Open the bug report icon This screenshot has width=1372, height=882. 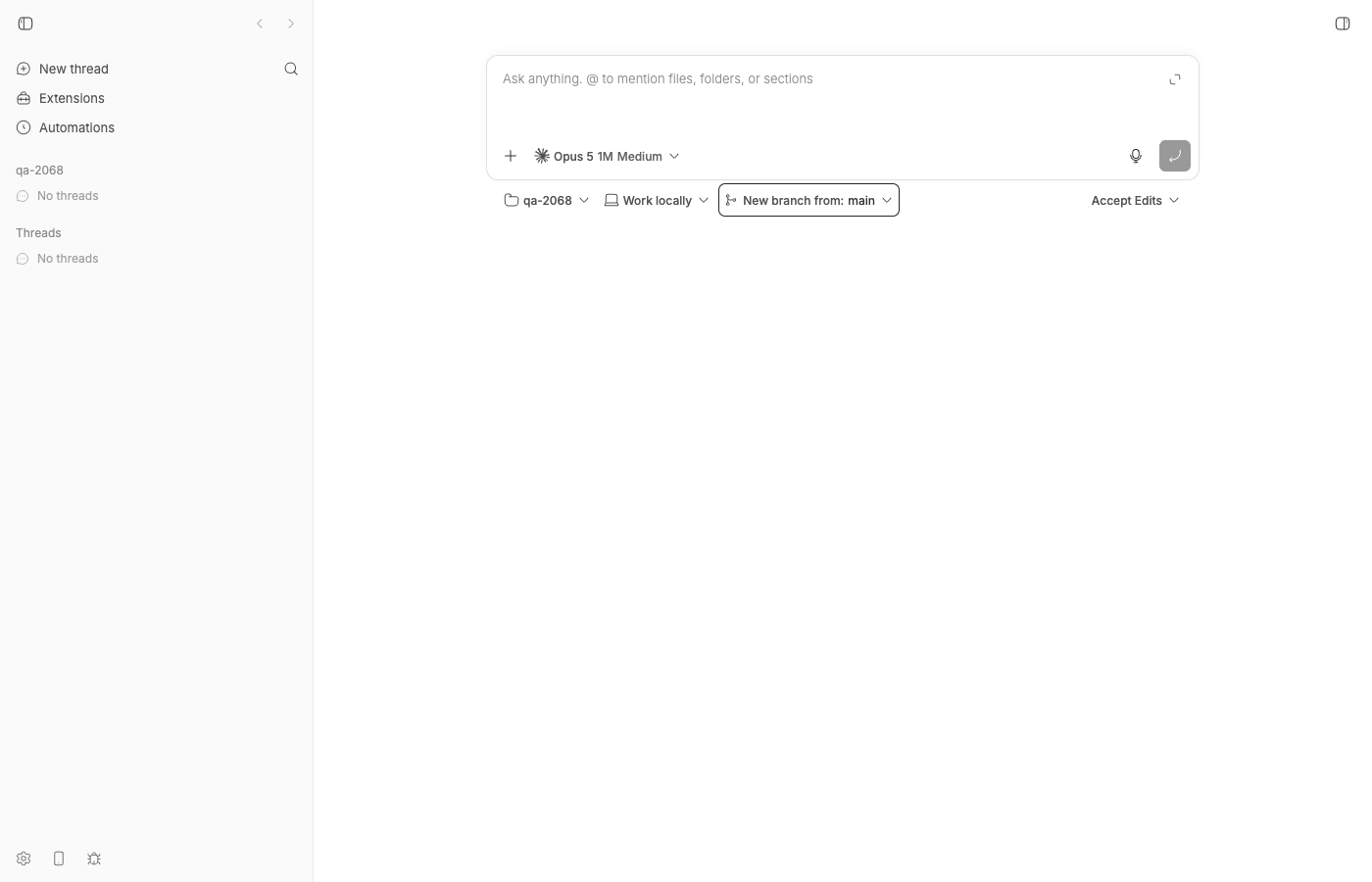pyautogui.click(x=94, y=858)
